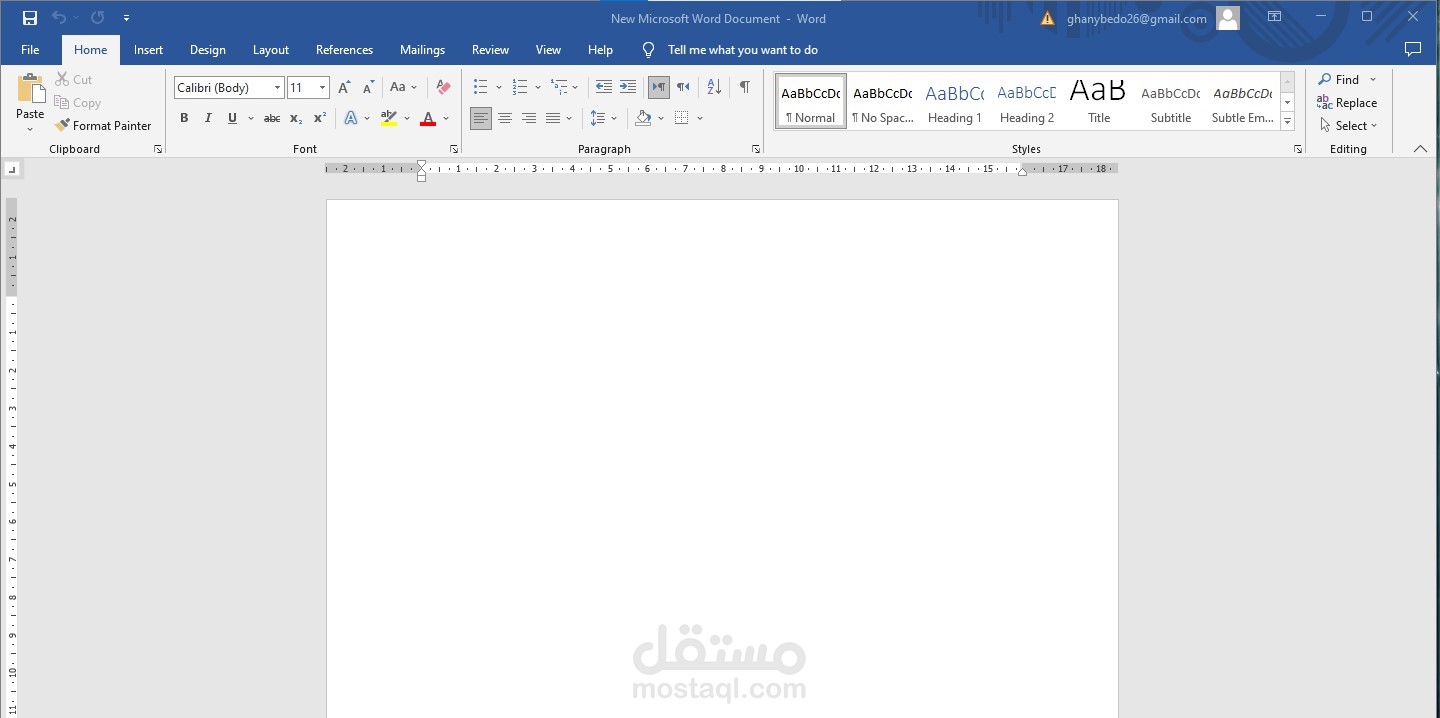Set left-to-right text direction
This screenshot has height=718, width=1440.
pos(658,87)
